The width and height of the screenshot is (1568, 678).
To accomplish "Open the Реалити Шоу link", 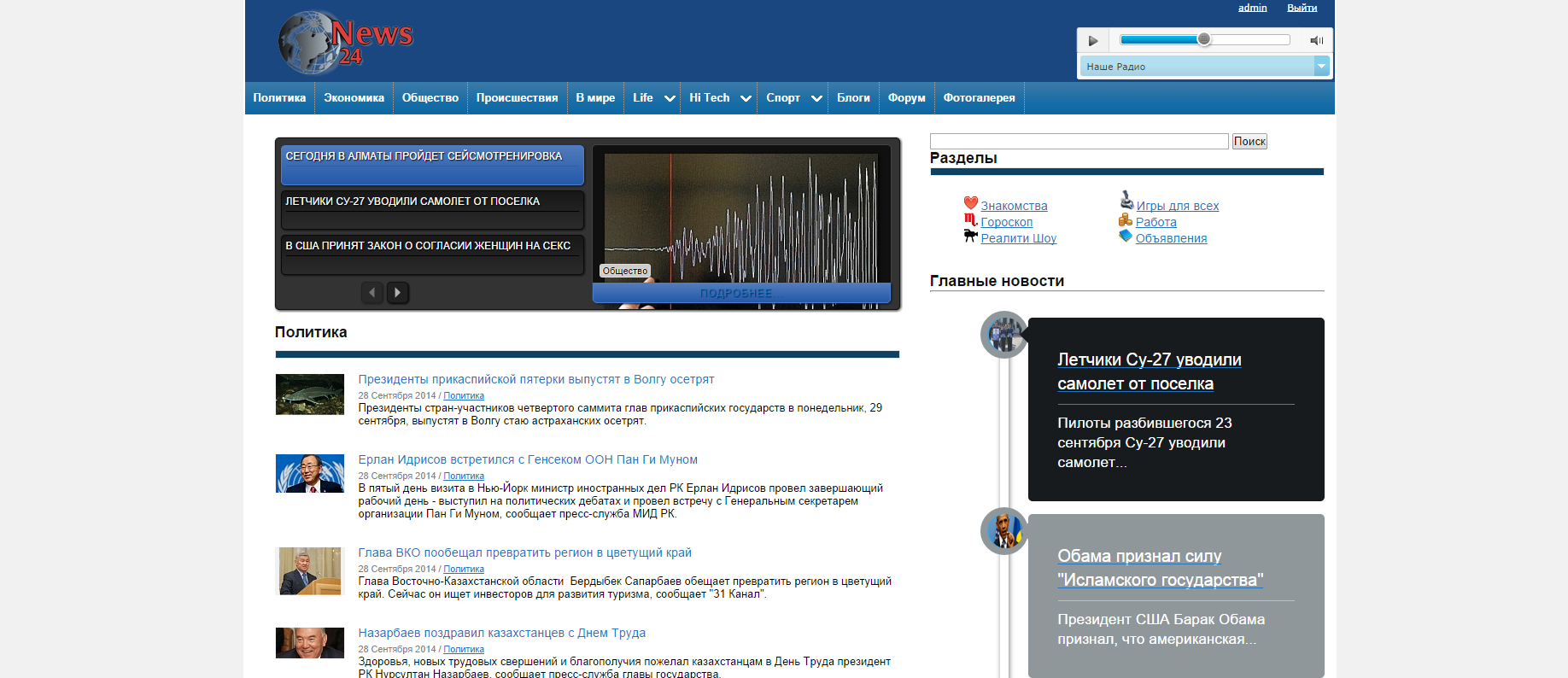I will pos(1018,238).
